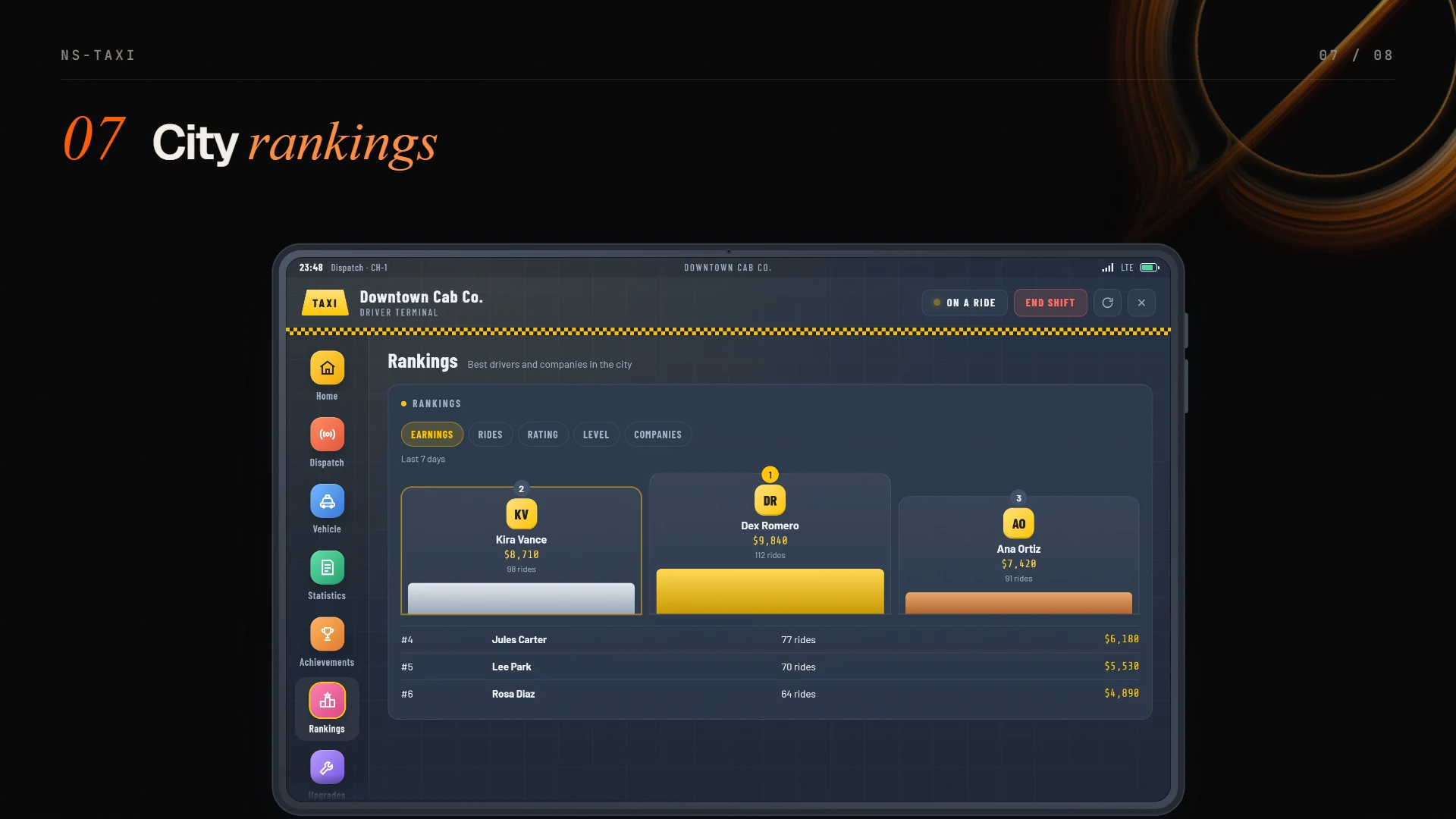This screenshot has width=1456, height=819.
Task: Click the battery indicator in status bar
Action: pos(1150,268)
